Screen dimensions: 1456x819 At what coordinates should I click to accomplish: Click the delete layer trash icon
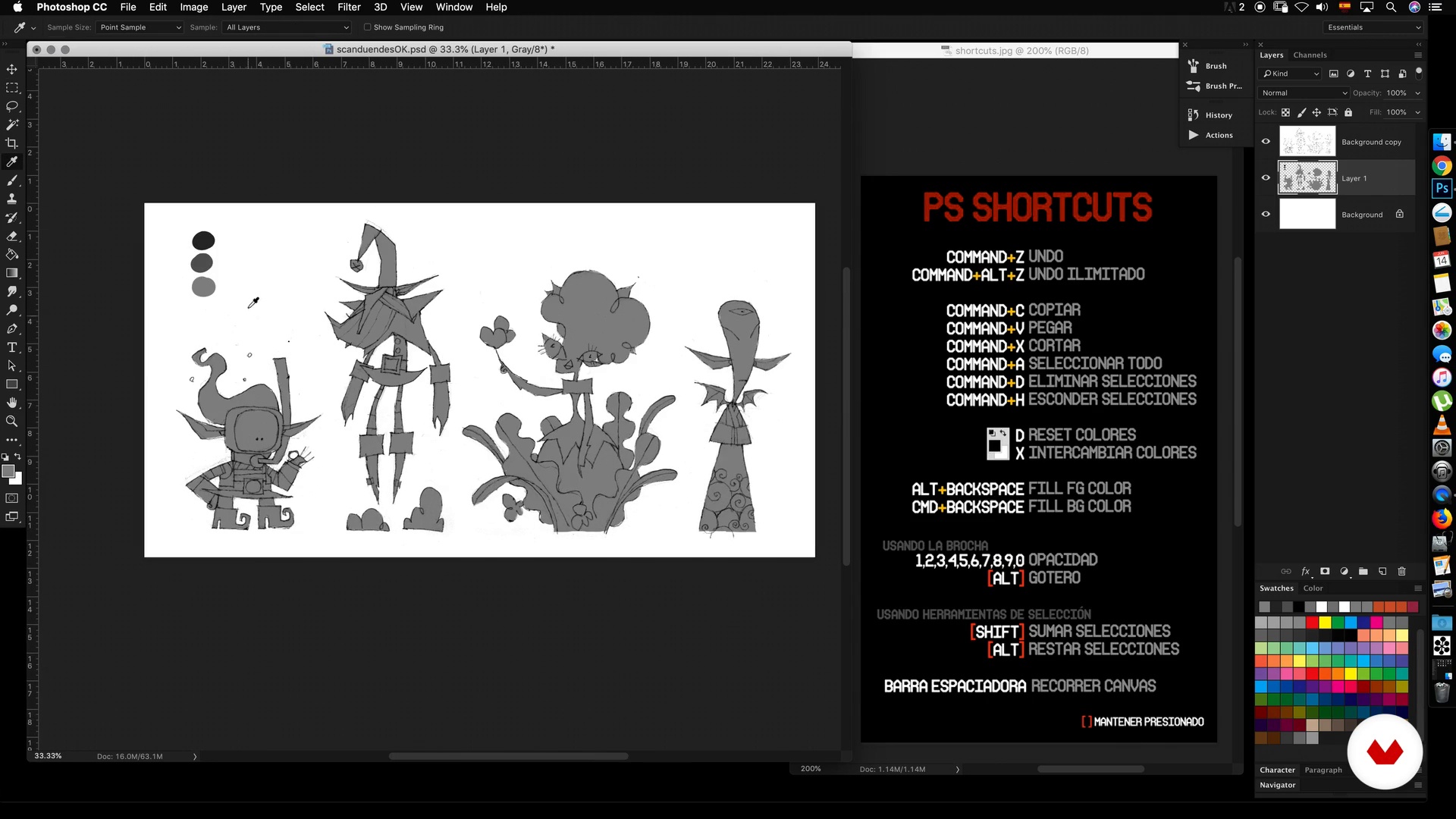(1401, 571)
